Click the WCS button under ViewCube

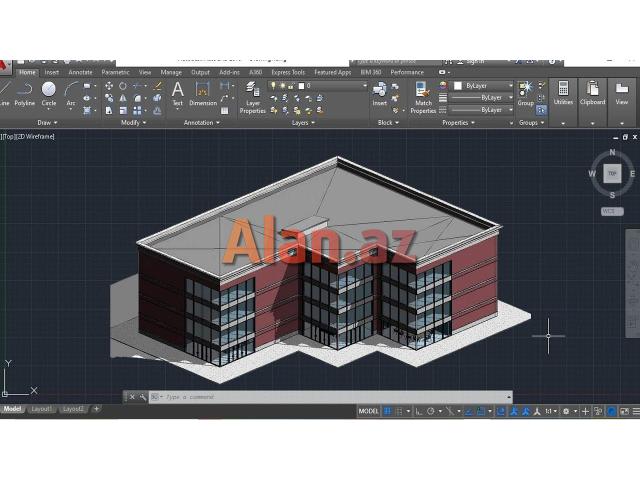612,211
